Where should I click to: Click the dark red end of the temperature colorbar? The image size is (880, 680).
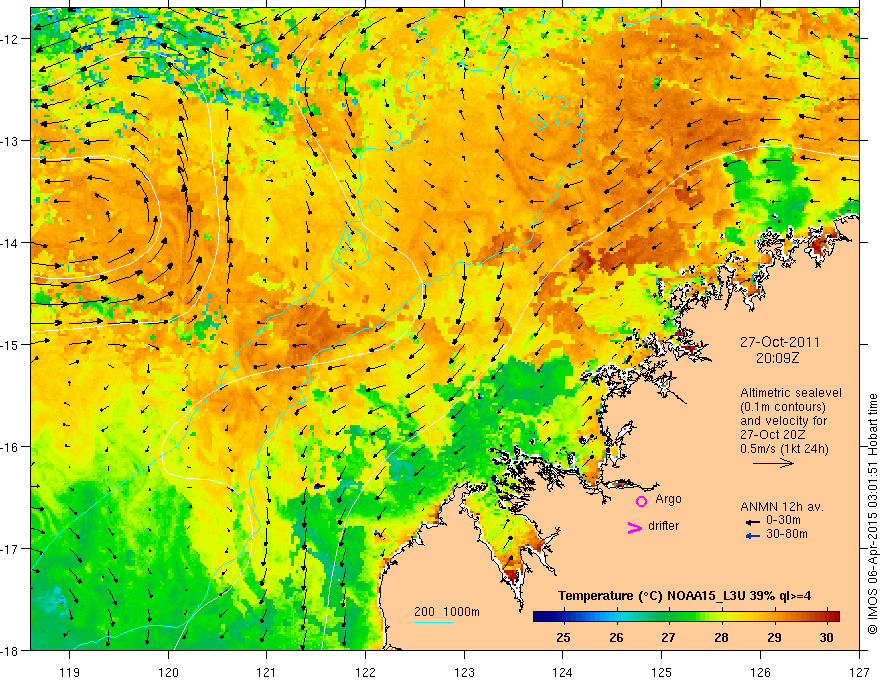tap(834, 616)
